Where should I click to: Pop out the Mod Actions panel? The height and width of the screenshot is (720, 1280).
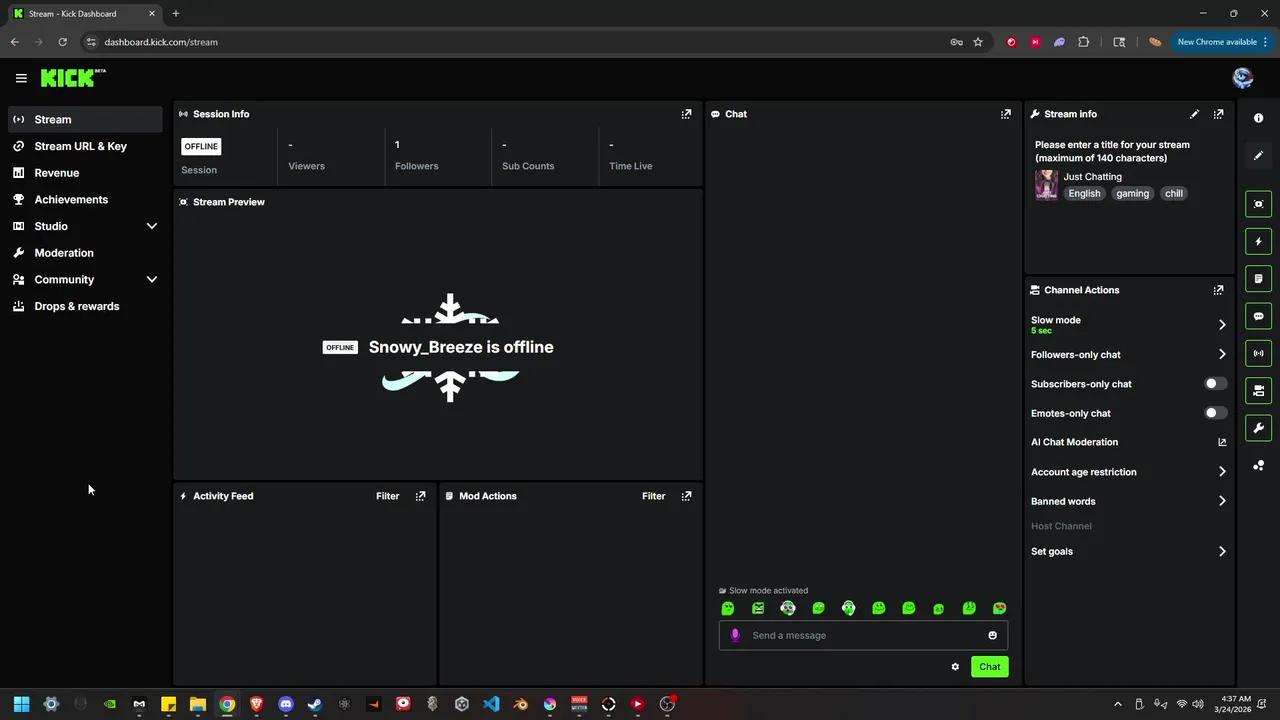pos(686,496)
